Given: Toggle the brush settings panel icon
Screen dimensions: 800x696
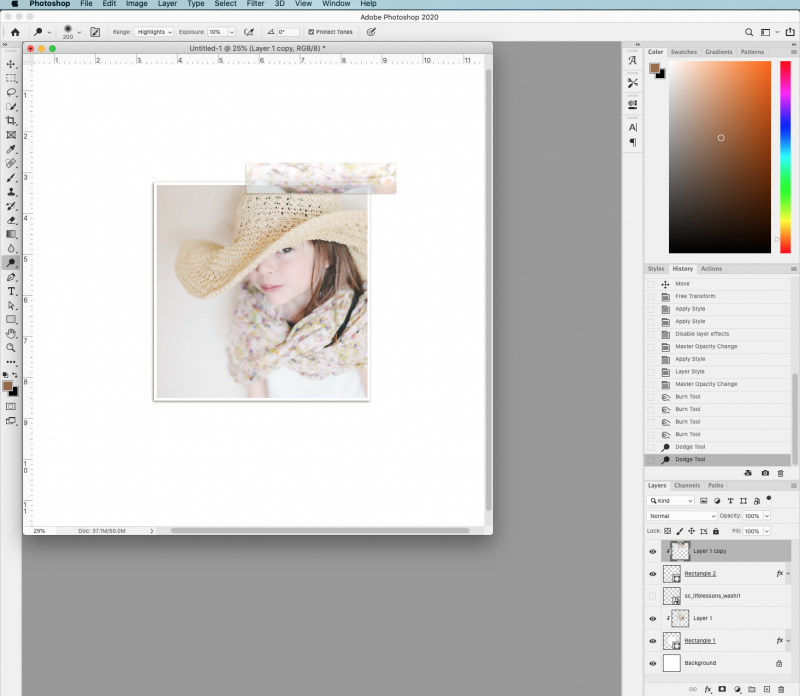Looking at the screenshot, I should (95, 32).
